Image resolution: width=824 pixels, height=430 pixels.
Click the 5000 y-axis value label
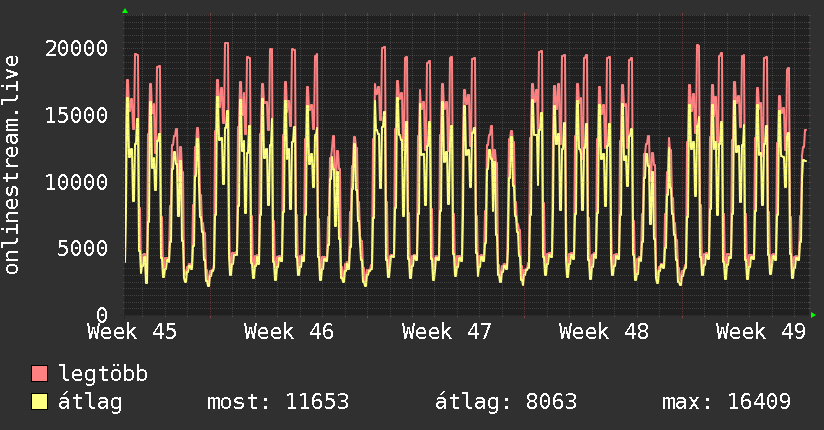click(x=83, y=248)
